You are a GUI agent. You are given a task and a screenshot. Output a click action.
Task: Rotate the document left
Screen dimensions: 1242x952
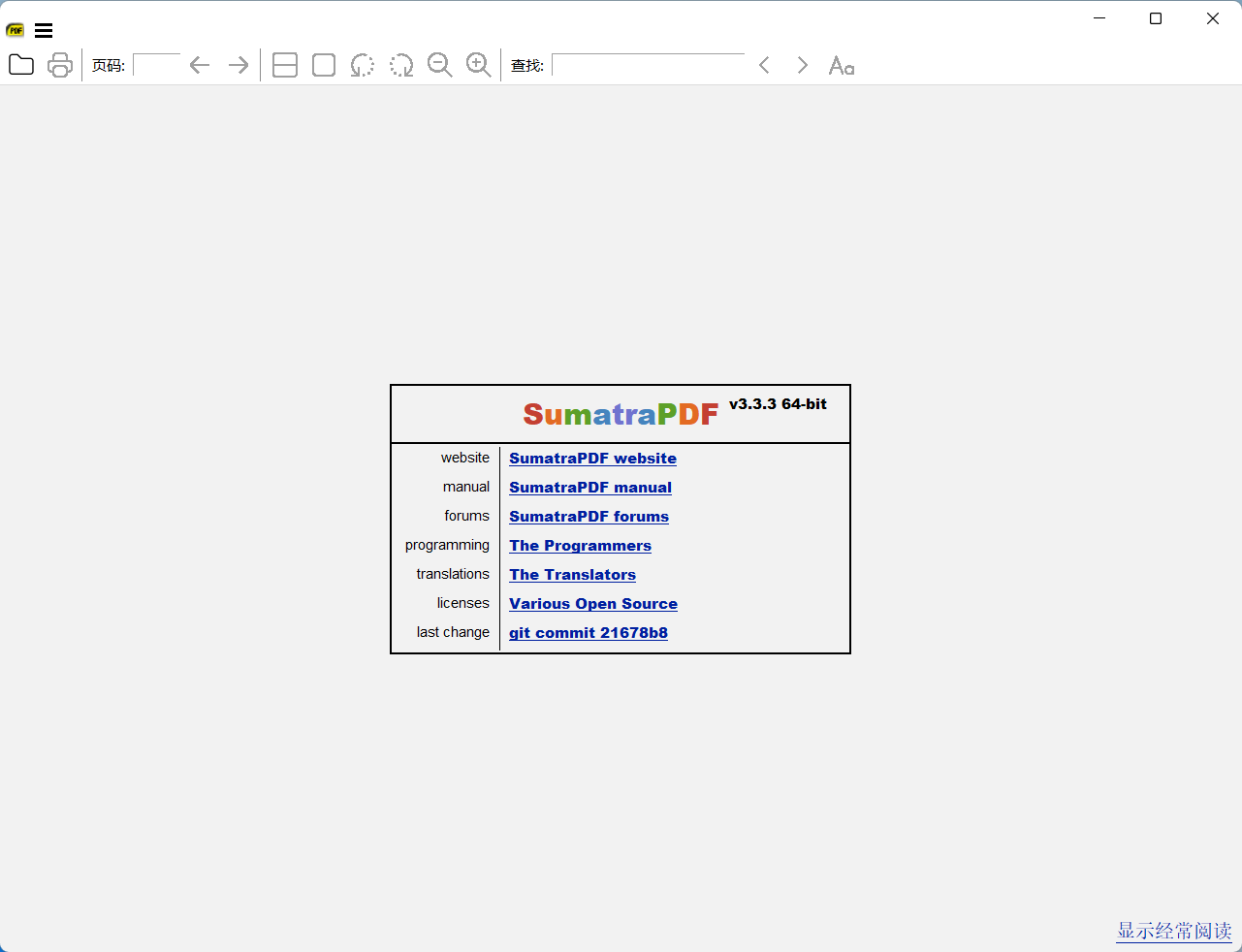(363, 65)
